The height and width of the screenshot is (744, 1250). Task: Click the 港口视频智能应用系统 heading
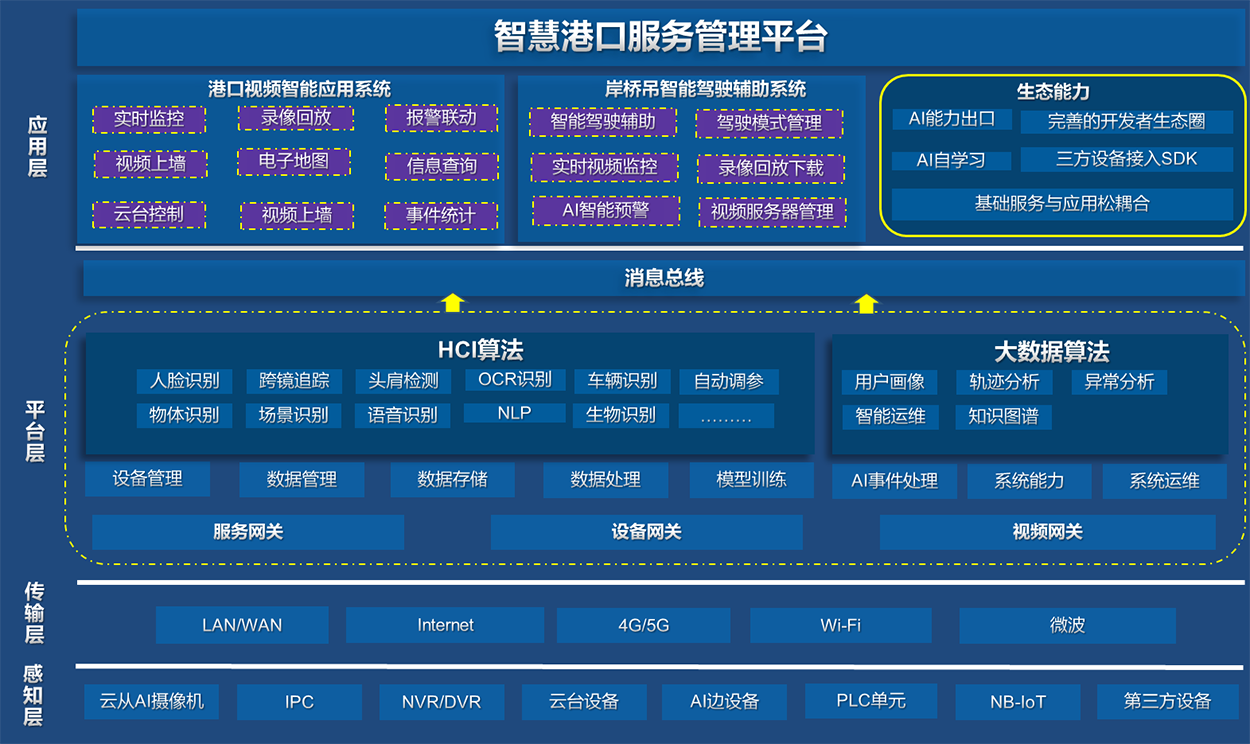tap(299, 88)
